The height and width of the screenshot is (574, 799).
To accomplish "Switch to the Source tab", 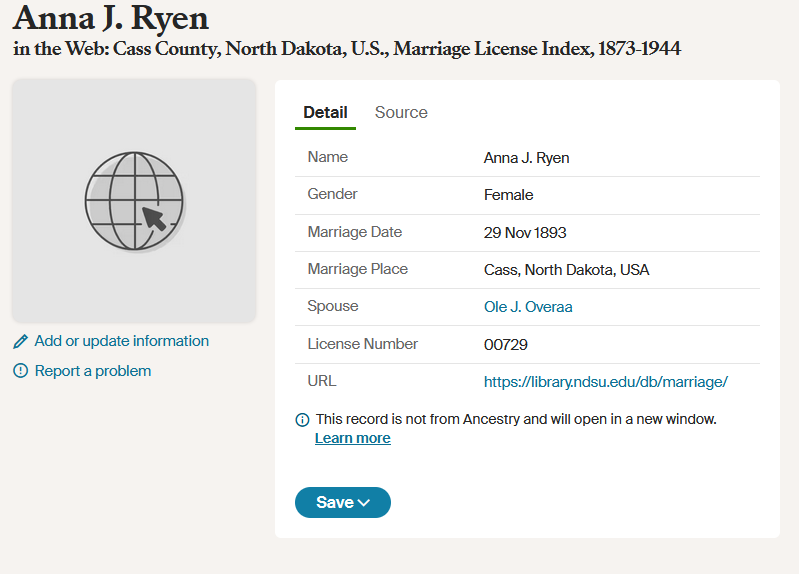I will (x=401, y=112).
